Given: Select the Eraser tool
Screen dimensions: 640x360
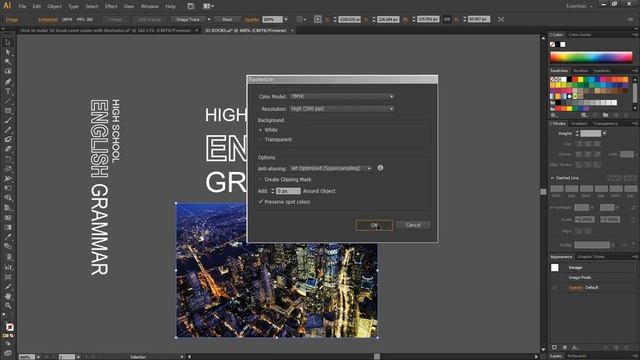Looking at the screenshot, I should (8, 149).
